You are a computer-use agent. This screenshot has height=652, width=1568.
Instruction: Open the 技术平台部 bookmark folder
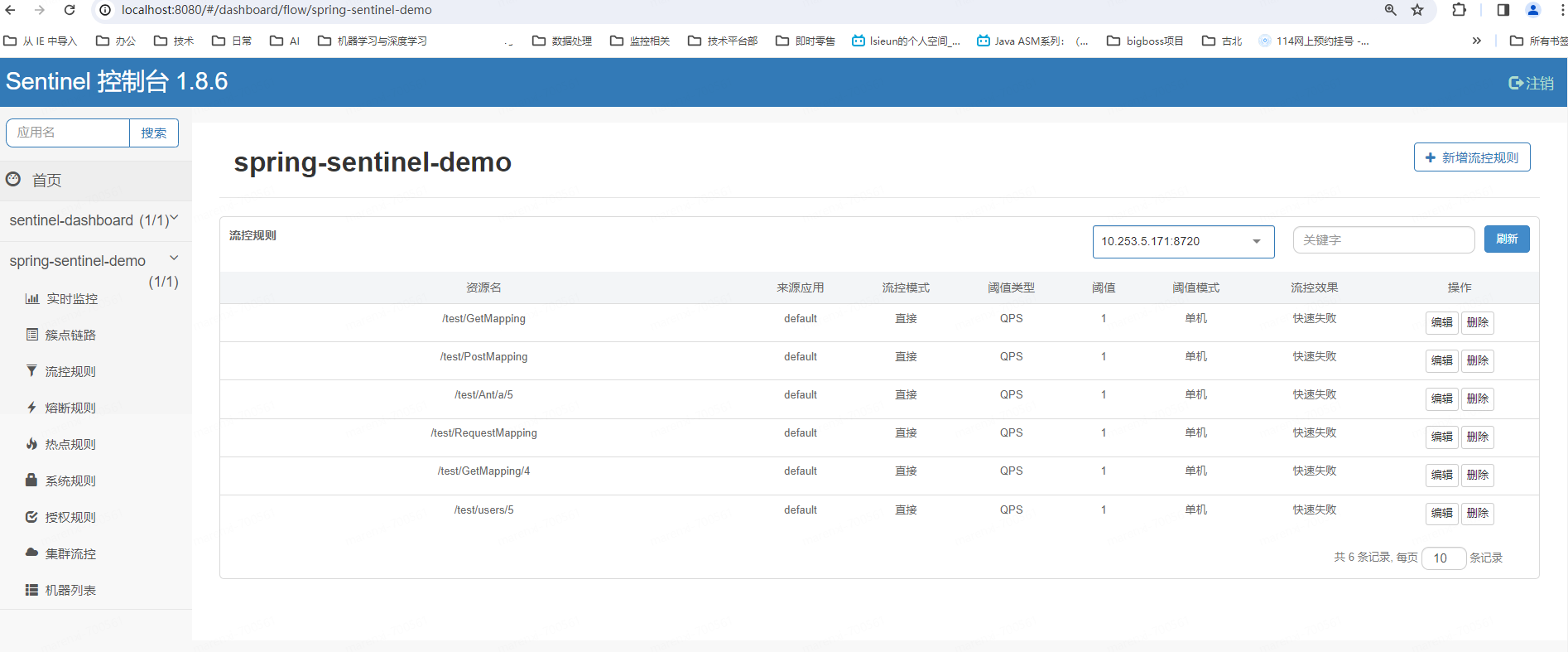(x=723, y=41)
